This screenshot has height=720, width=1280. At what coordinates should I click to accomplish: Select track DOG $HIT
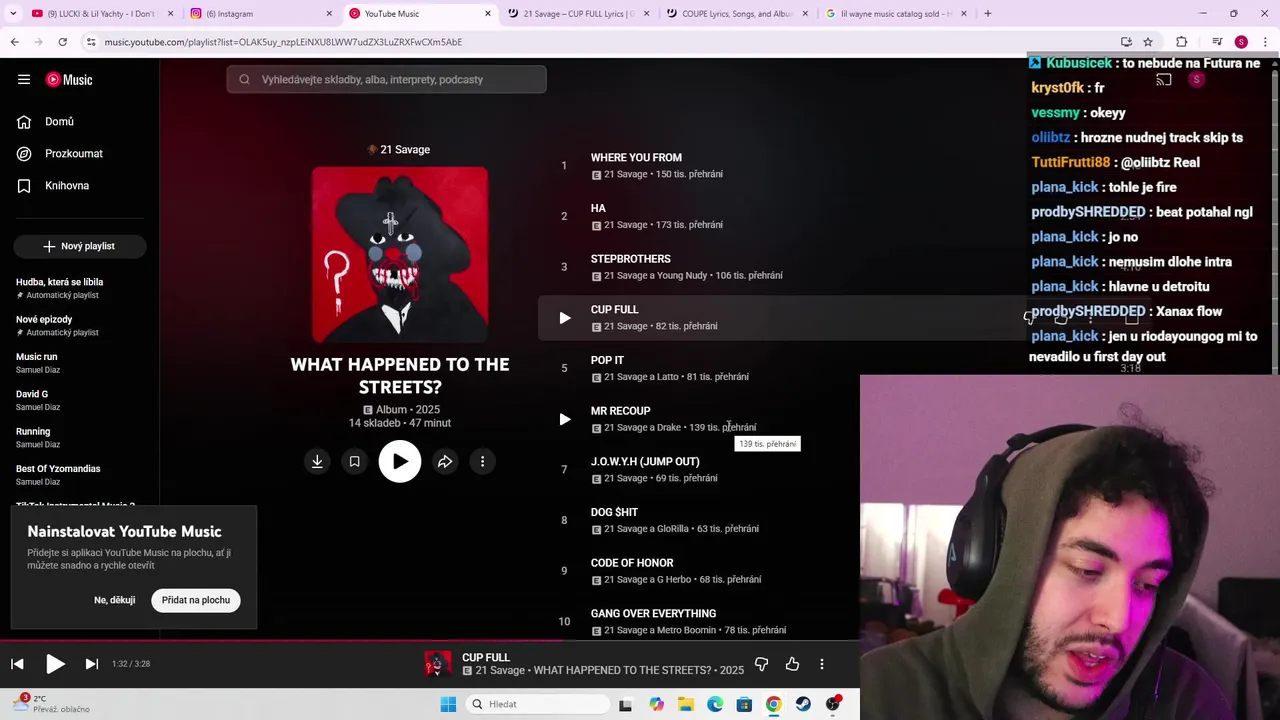coord(614,513)
